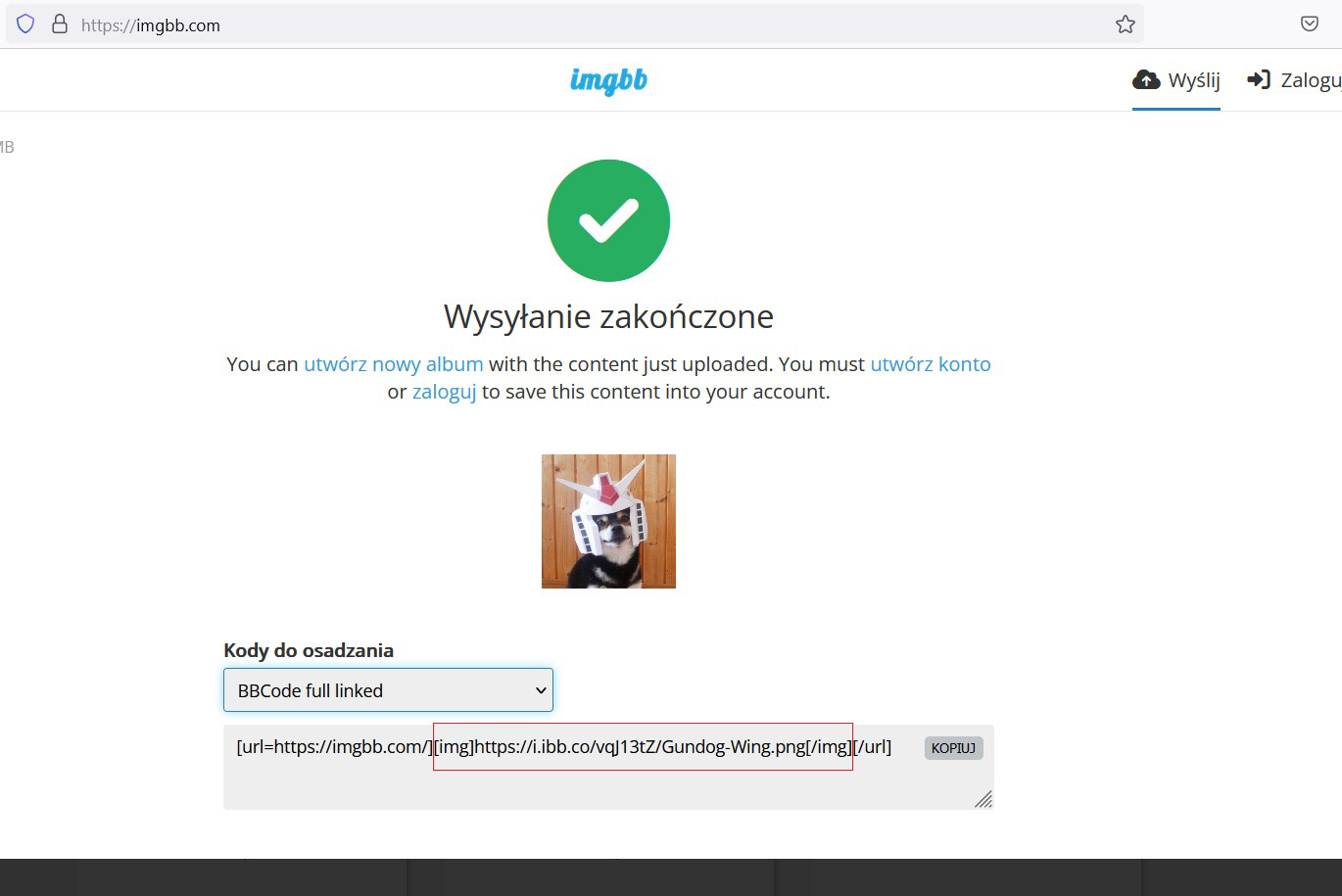Click the imgbb logo
This screenshot has height=896, width=1342.
608,80
